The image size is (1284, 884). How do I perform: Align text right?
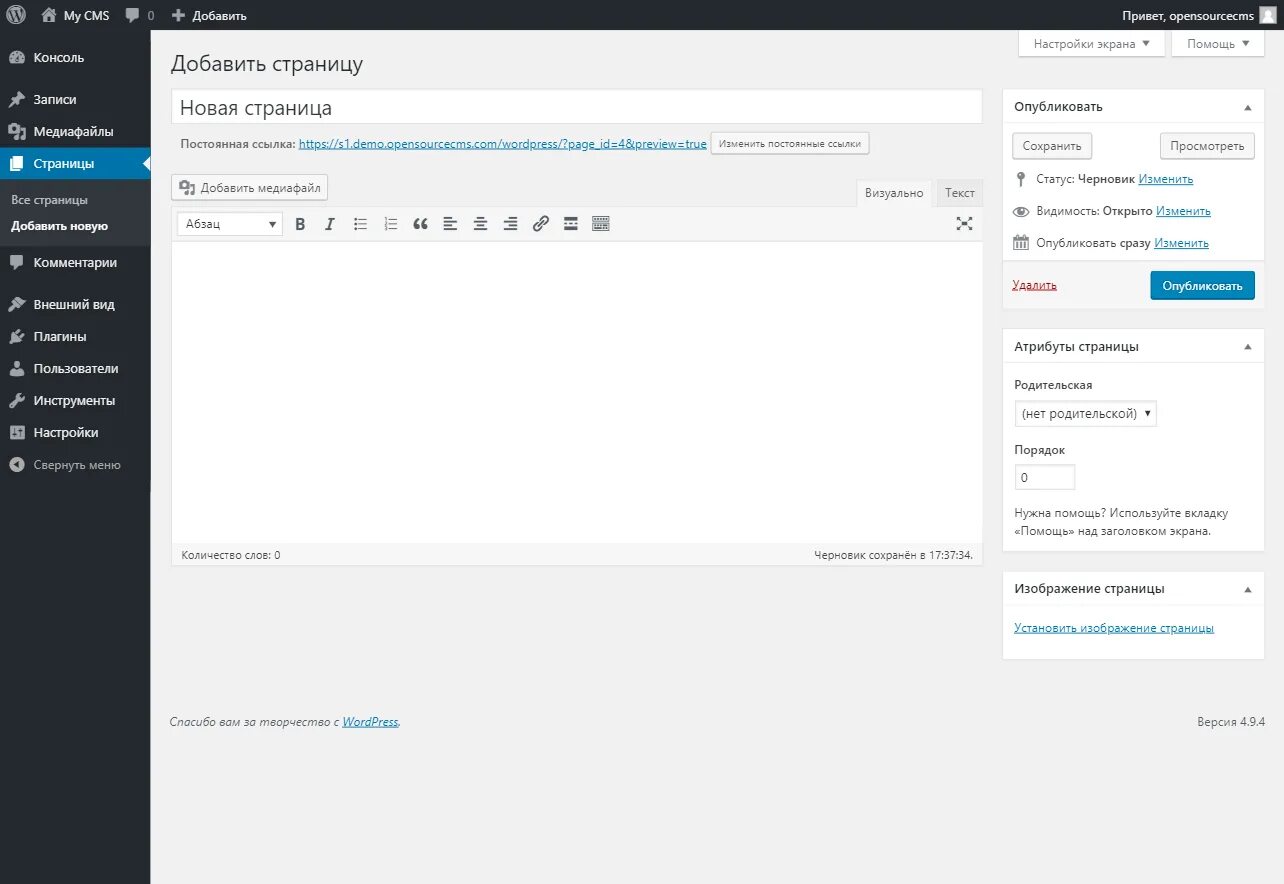[510, 224]
